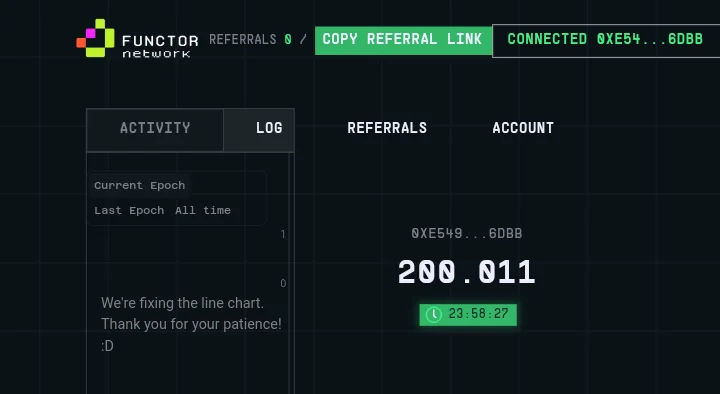Click the Functor Network logo
This screenshot has height=394, width=720.
(x=137, y=39)
